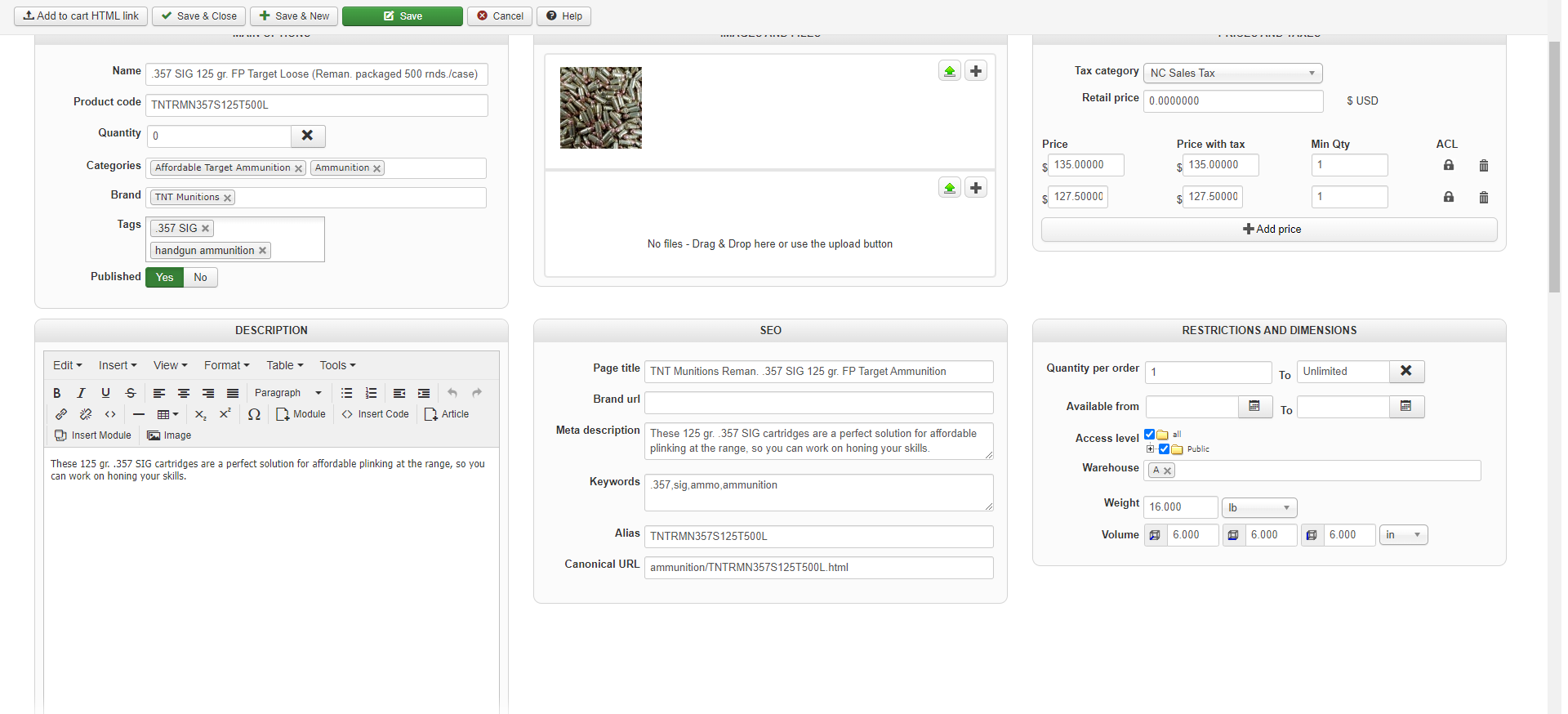The width and height of the screenshot is (1568, 714).
Task: Open special character picker
Action: pyautogui.click(x=254, y=414)
